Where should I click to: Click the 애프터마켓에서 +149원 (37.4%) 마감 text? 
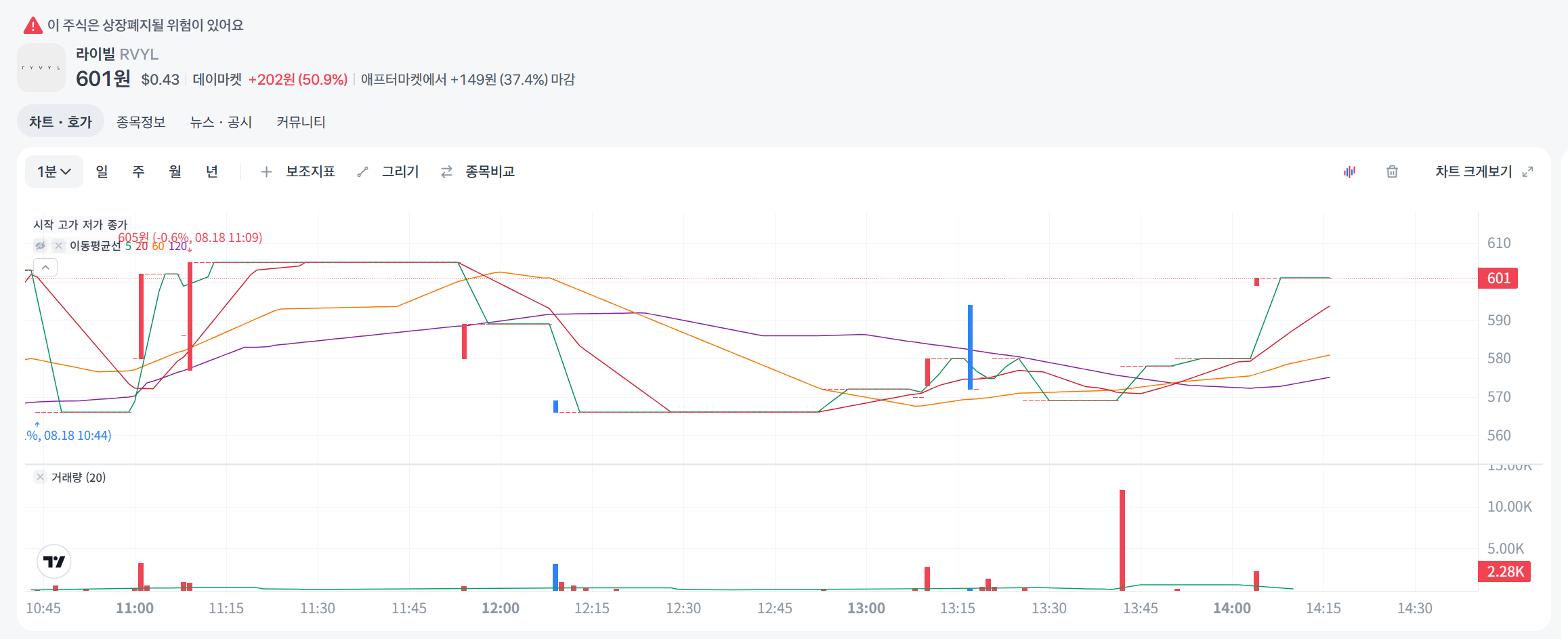[x=468, y=79]
